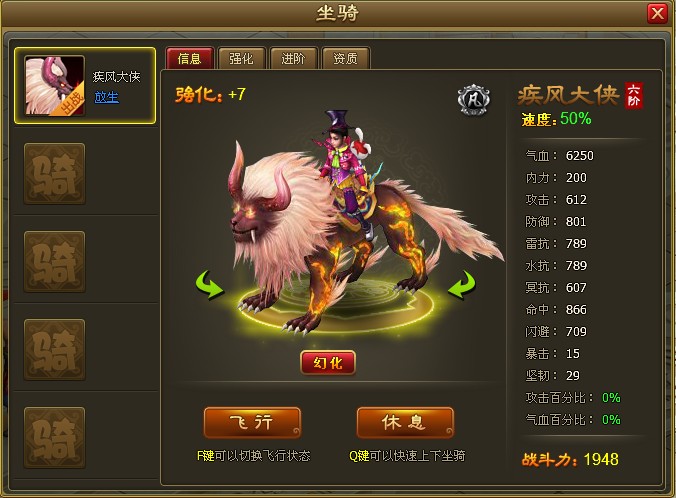Open the 资质 tab
The height and width of the screenshot is (498, 676).
[x=345, y=58]
